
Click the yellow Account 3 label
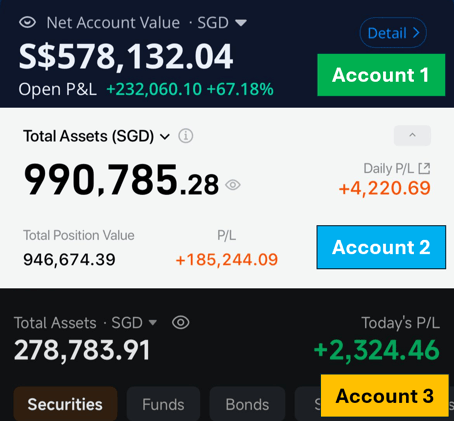click(385, 396)
